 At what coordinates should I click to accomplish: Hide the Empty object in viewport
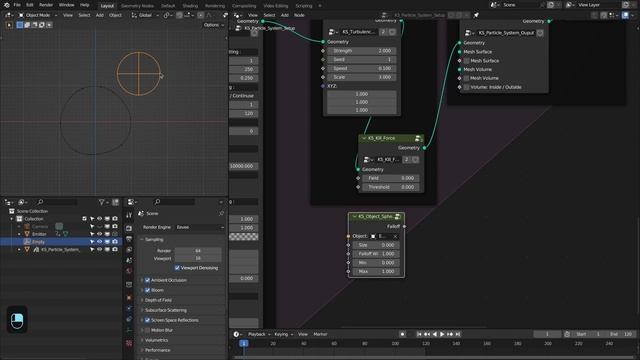pos(99,242)
